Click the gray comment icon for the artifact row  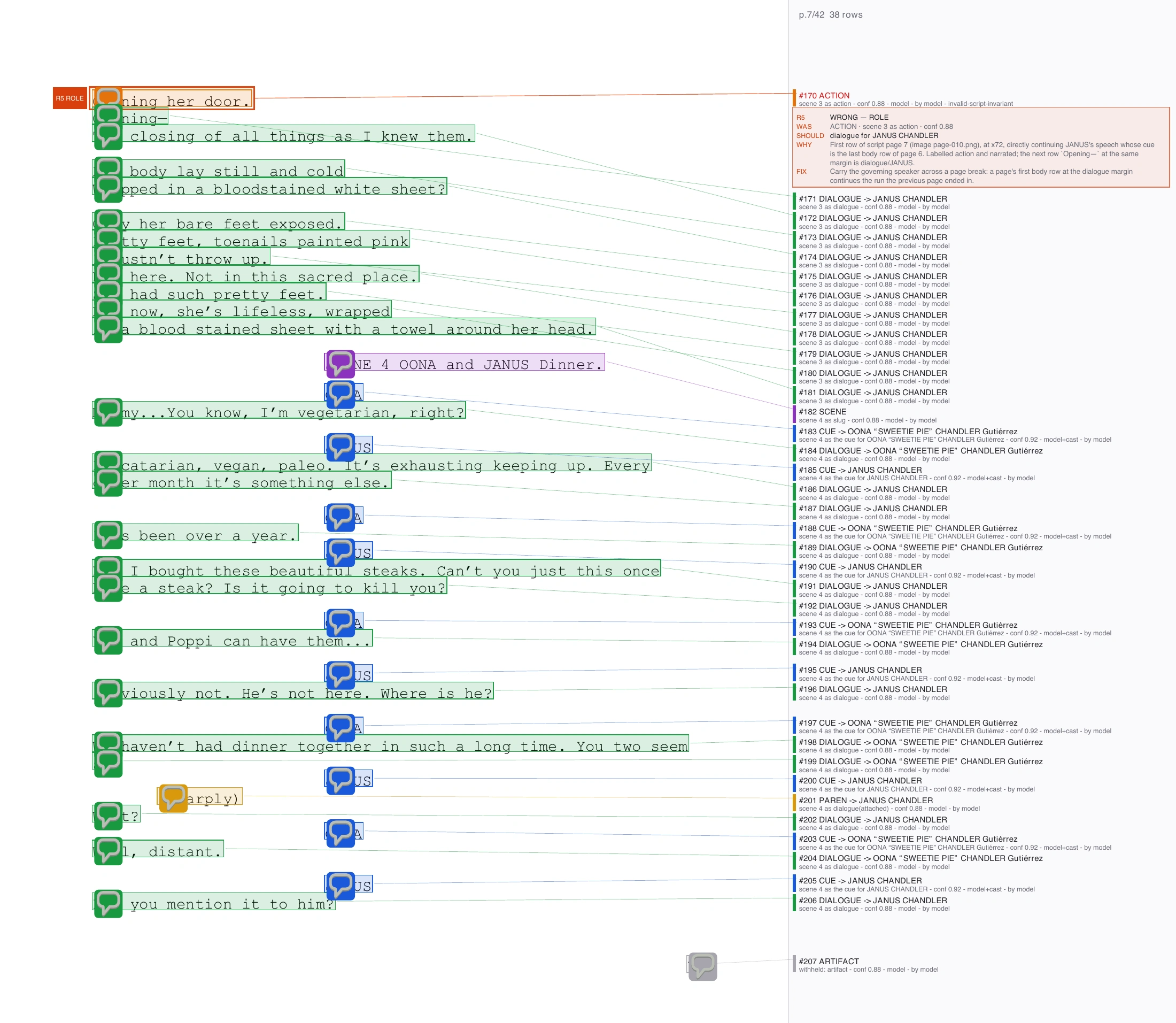coord(702,966)
